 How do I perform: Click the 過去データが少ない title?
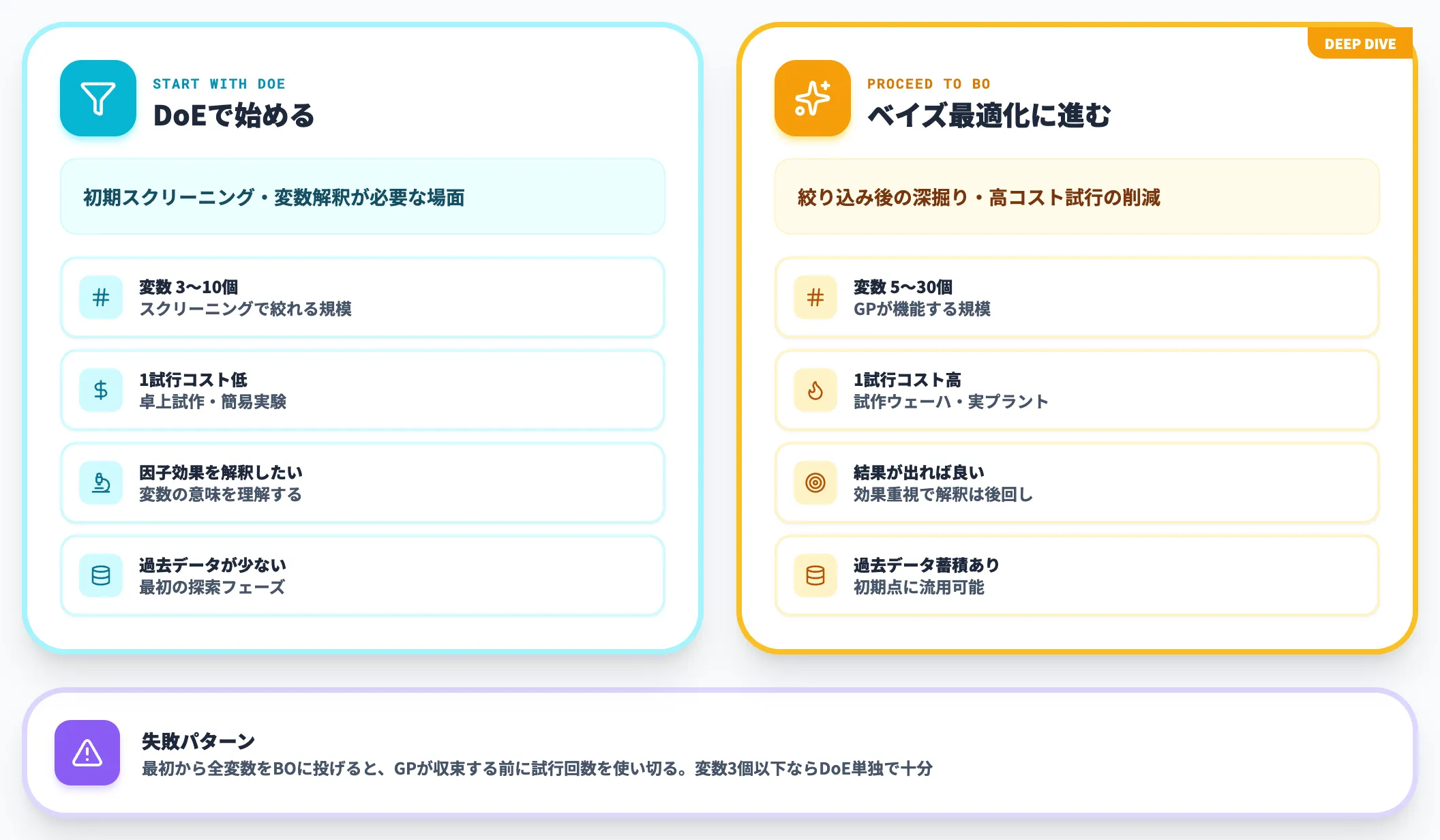point(213,565)
